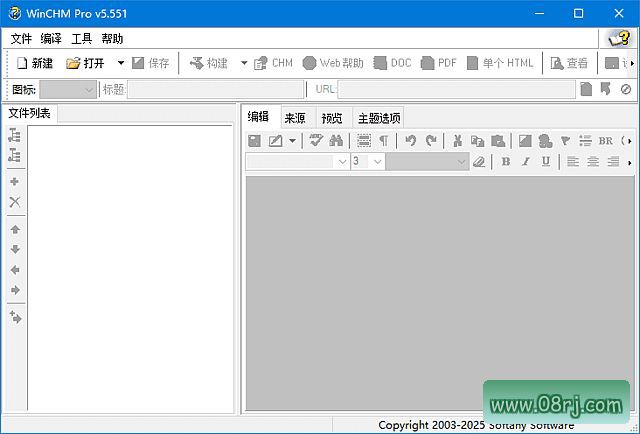Switch to the 来源 tab
Viewport: 640px width, 434px height.
coord(295,118)
